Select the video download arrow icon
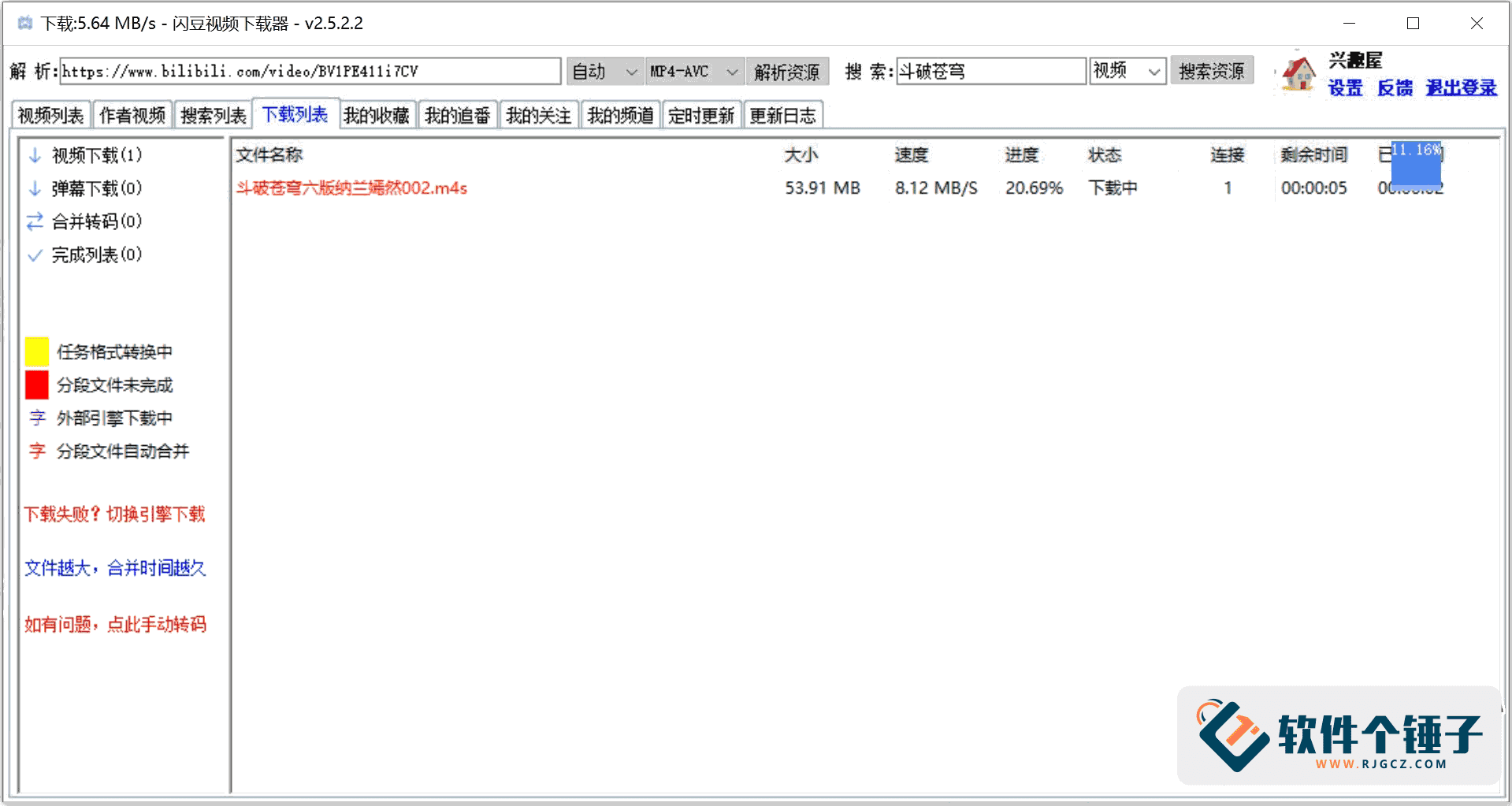The width and height of the screenshot is (1512, 806). (x=35, y=155)
